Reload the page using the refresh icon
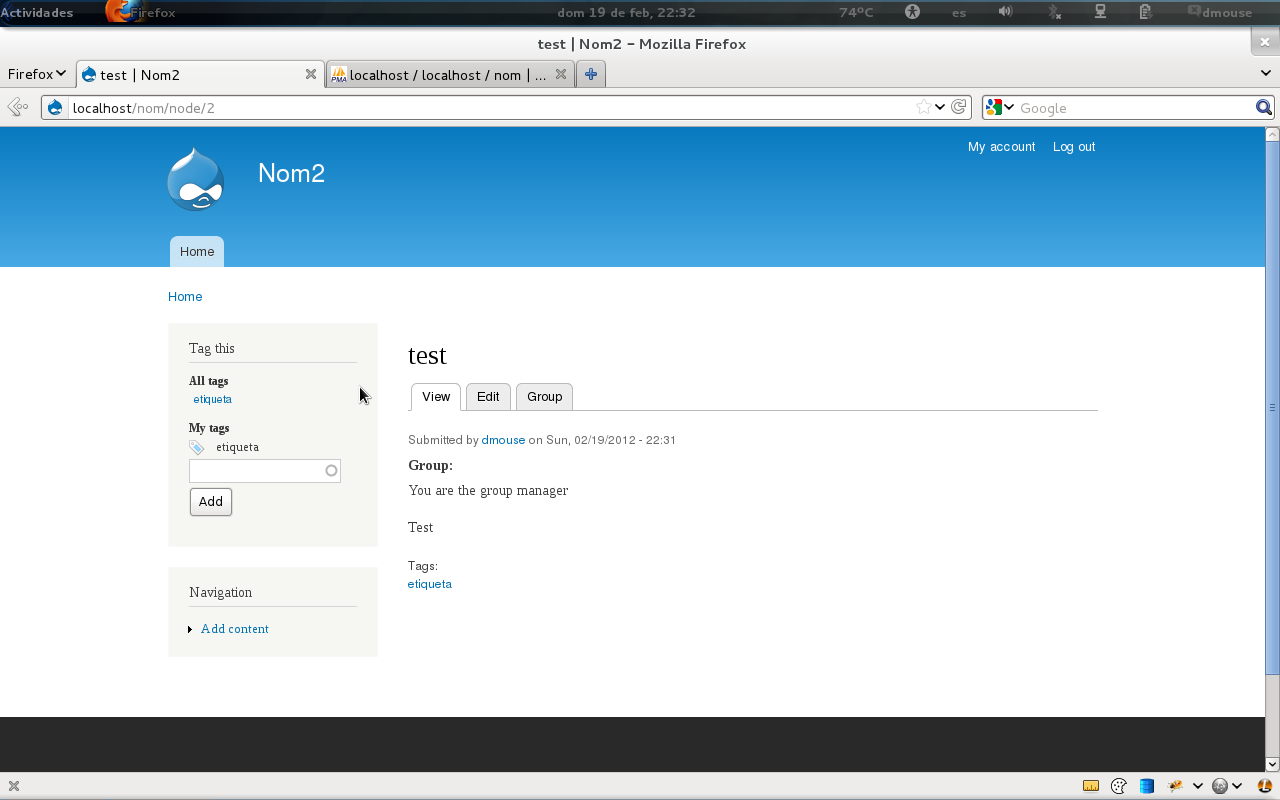This screenshot has height=800, width=1280. 958,107
